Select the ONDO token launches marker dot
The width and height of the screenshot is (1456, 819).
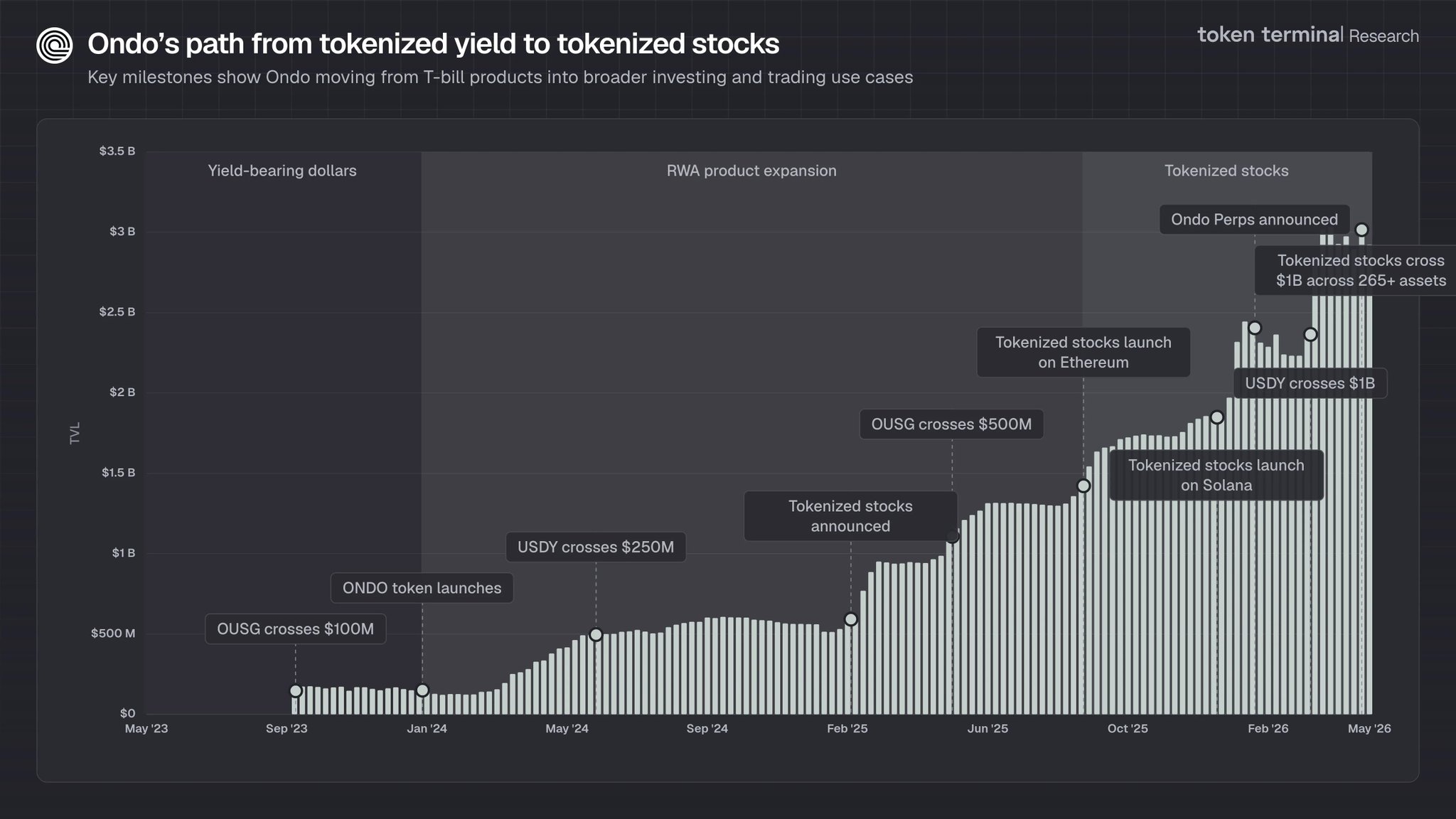coord(422,690)
